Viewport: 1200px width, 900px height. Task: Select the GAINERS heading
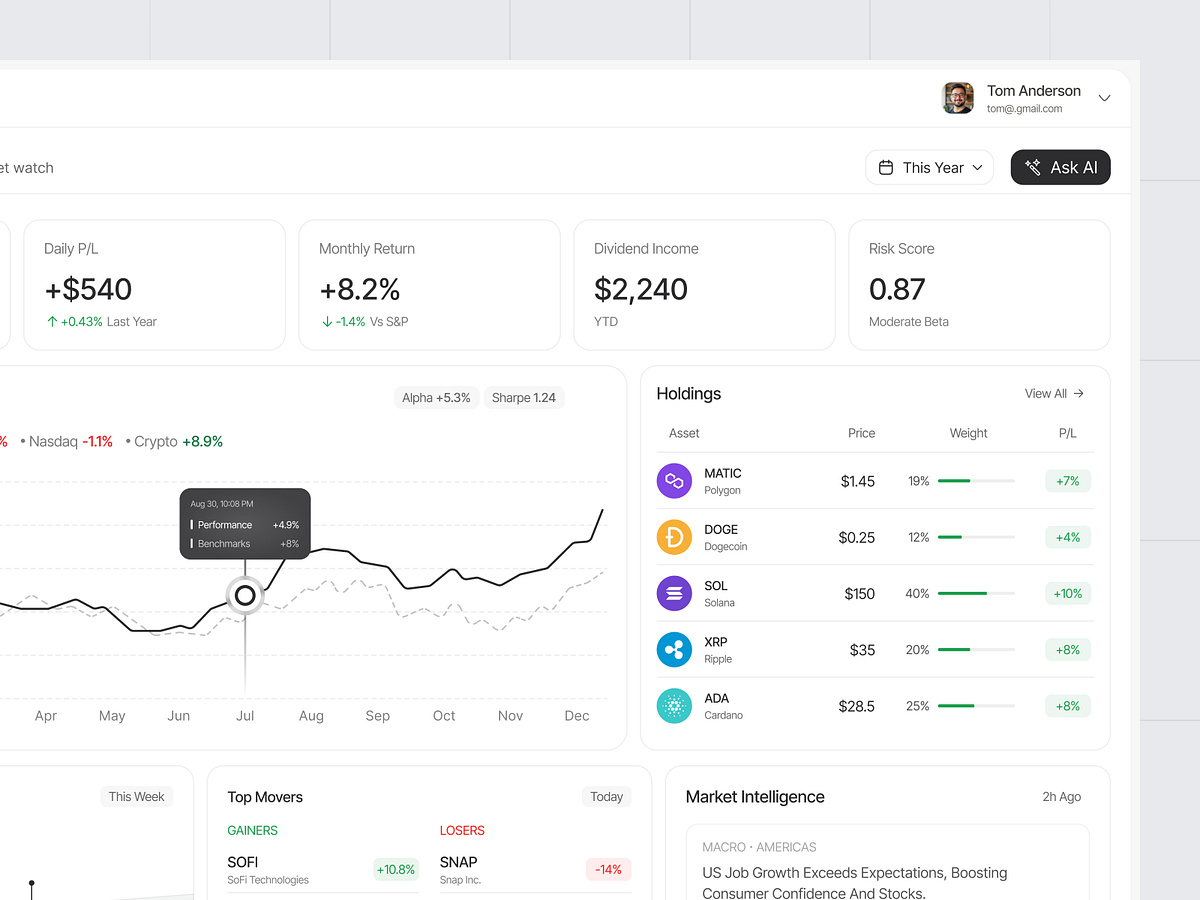[x=252, y=831]
